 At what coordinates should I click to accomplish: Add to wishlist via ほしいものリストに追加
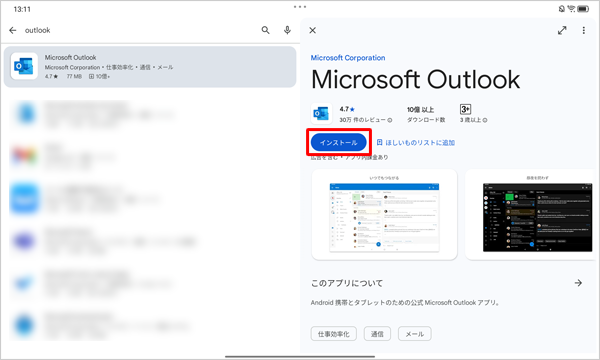tap(416, 143)
